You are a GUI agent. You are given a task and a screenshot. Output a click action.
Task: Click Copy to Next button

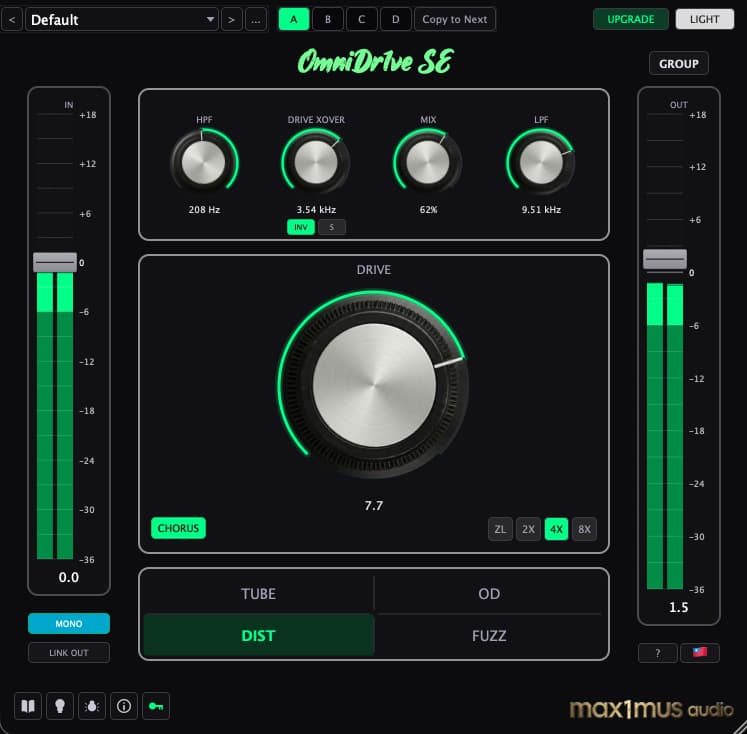(x=455, y=20)
